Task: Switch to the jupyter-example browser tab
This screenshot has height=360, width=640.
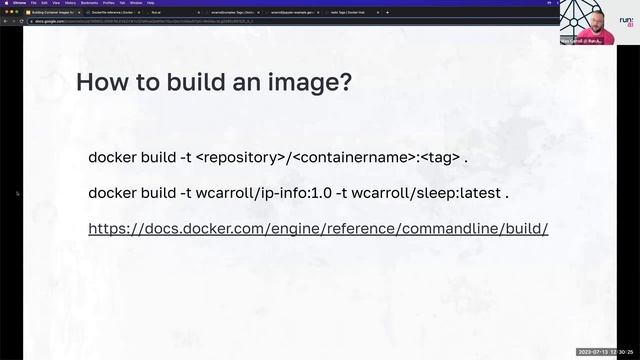Action: coord(292,13)
